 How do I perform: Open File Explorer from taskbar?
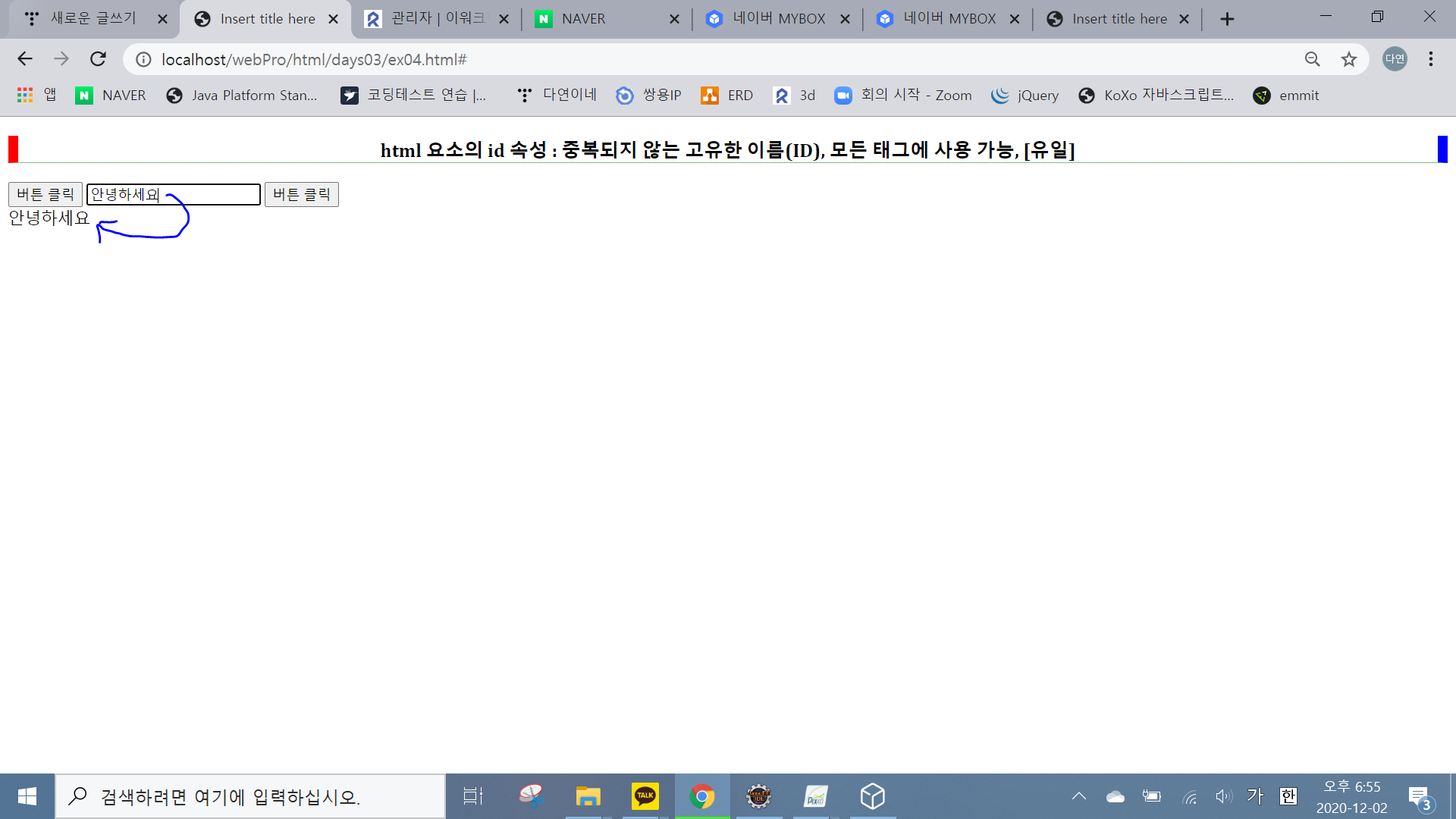click(588, 796)
